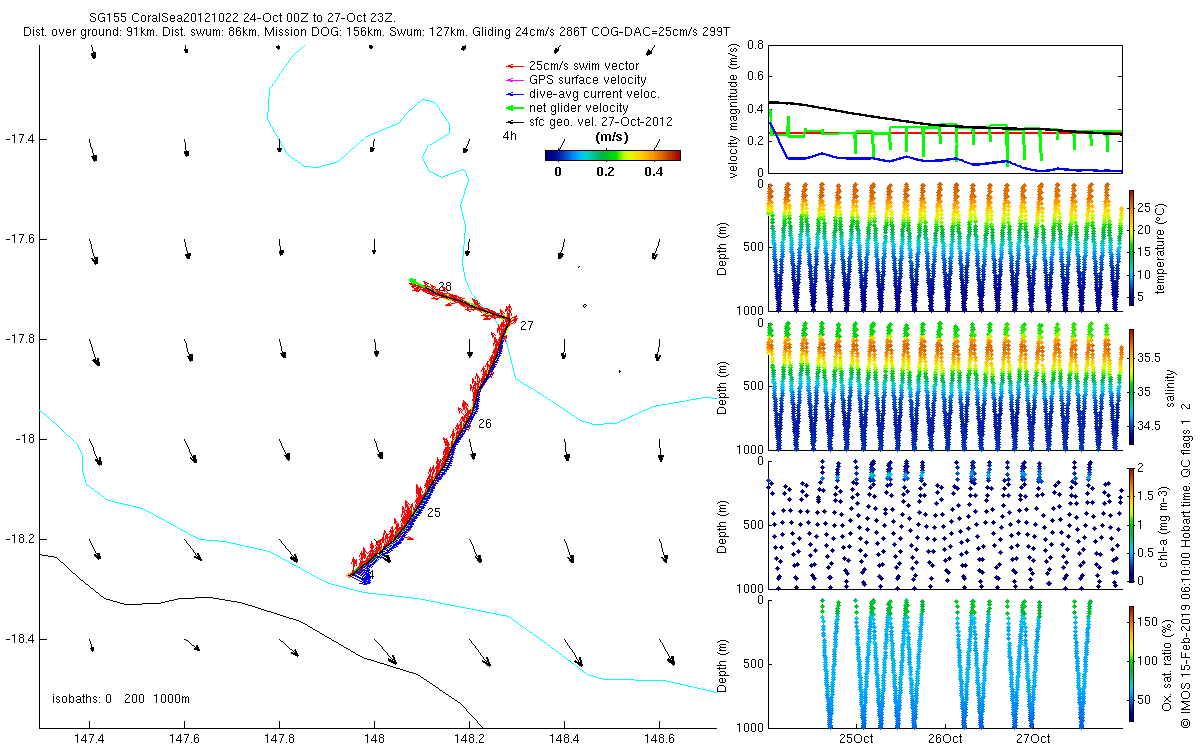This screenshot has width=1200, height=750.
Task: Click the 'isobaths: 0 200 1000m' note
Action: point(121,699)
